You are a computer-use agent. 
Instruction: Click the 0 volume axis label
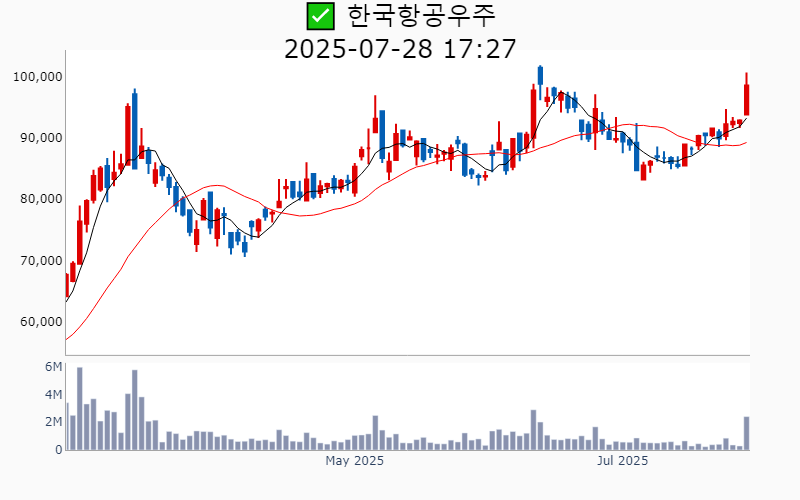(x=59, y=449)
